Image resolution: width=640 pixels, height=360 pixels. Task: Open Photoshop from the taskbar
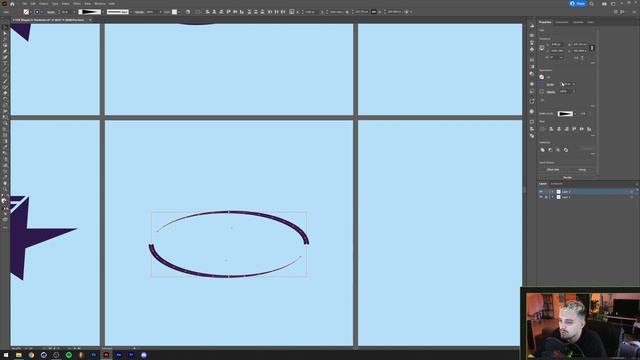(x=94, y=355)
